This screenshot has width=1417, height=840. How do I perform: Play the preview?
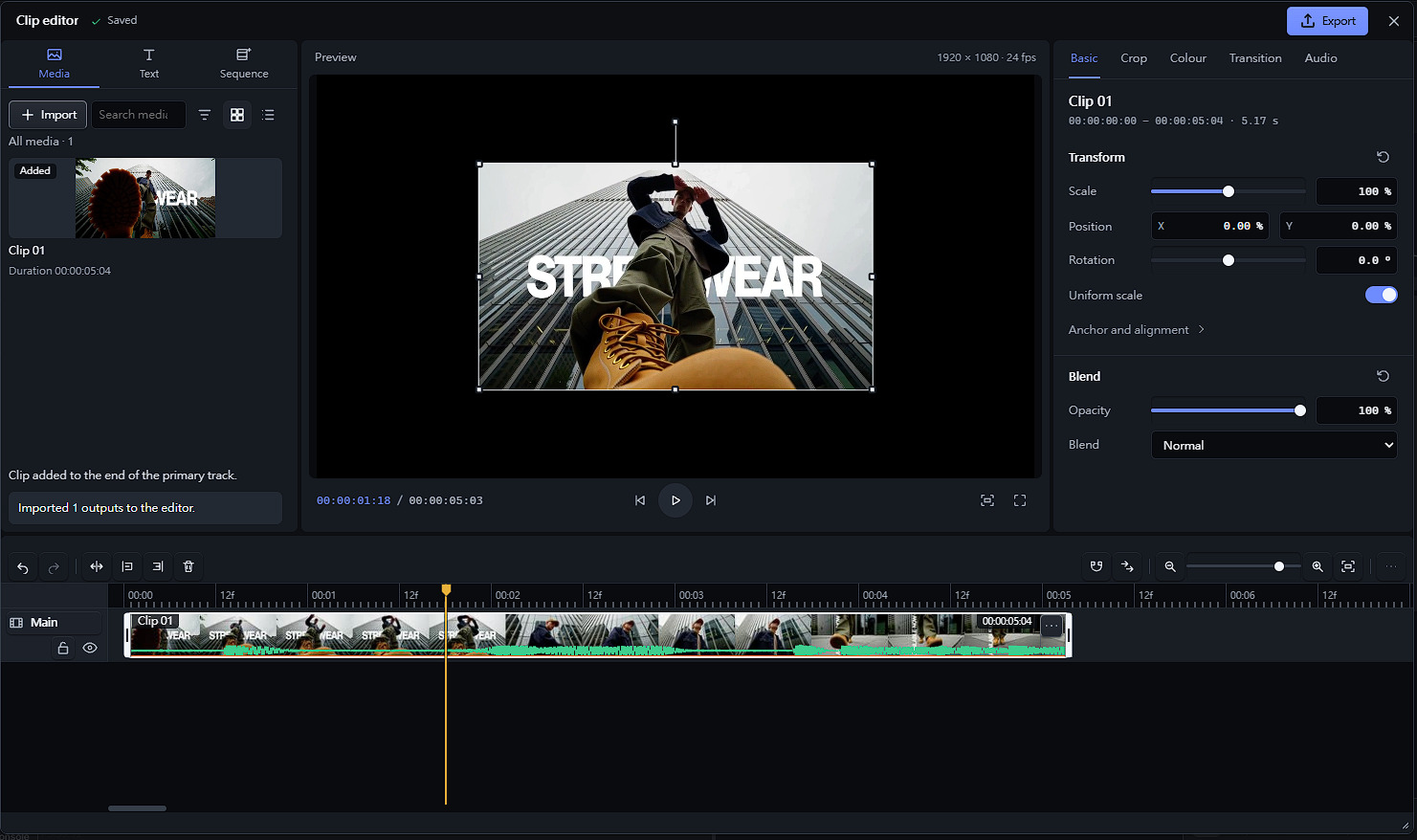pyautogui.click(x=675, y=500)
